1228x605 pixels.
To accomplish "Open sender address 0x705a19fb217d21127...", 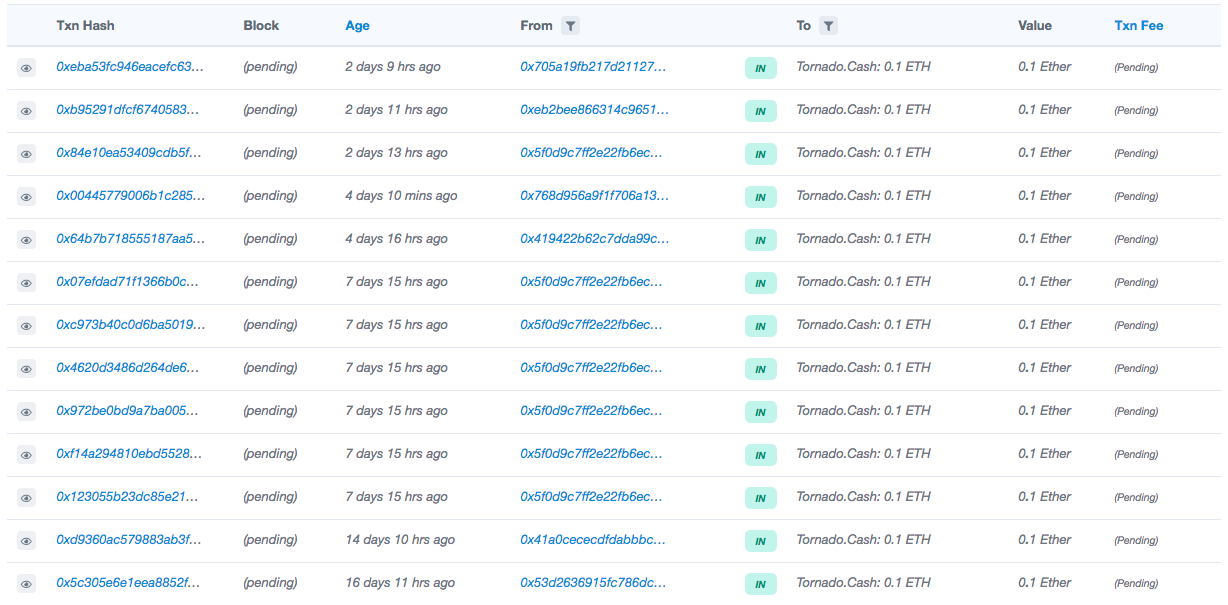I will coord(594,67).
